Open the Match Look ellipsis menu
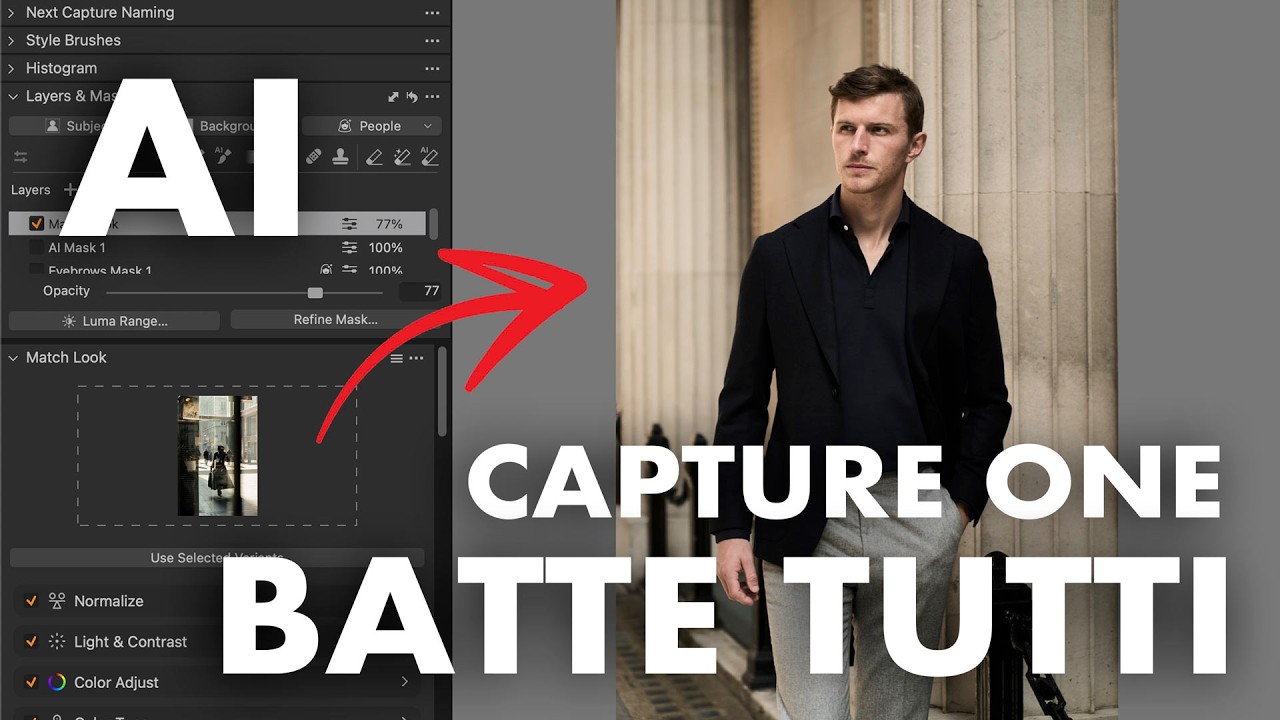The width and height of the screenshot is (1280, 720). coord(416,358)
